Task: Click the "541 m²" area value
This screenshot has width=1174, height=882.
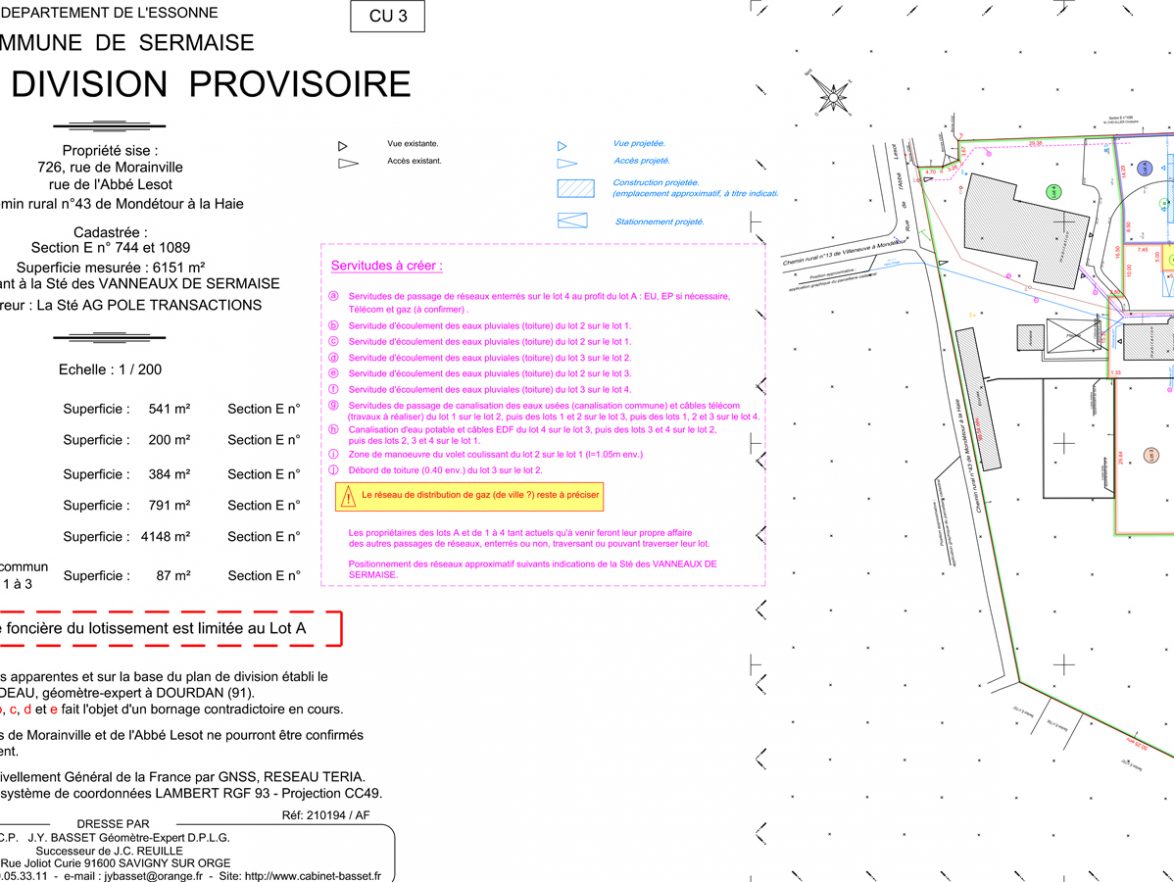Action: click(169, 409)
